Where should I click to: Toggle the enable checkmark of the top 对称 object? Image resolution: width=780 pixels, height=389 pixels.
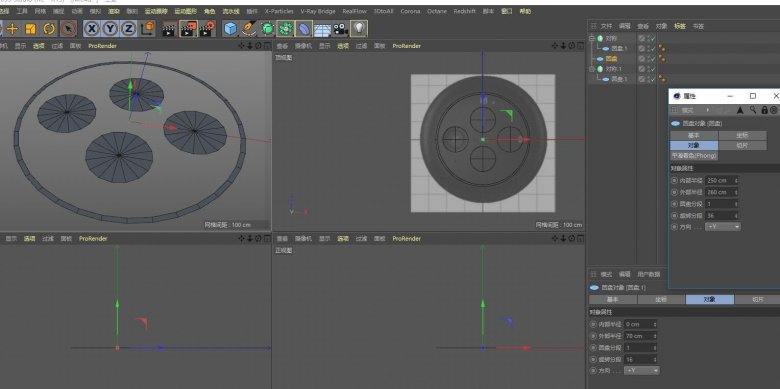pyautogui.click(x=653, y=38)
